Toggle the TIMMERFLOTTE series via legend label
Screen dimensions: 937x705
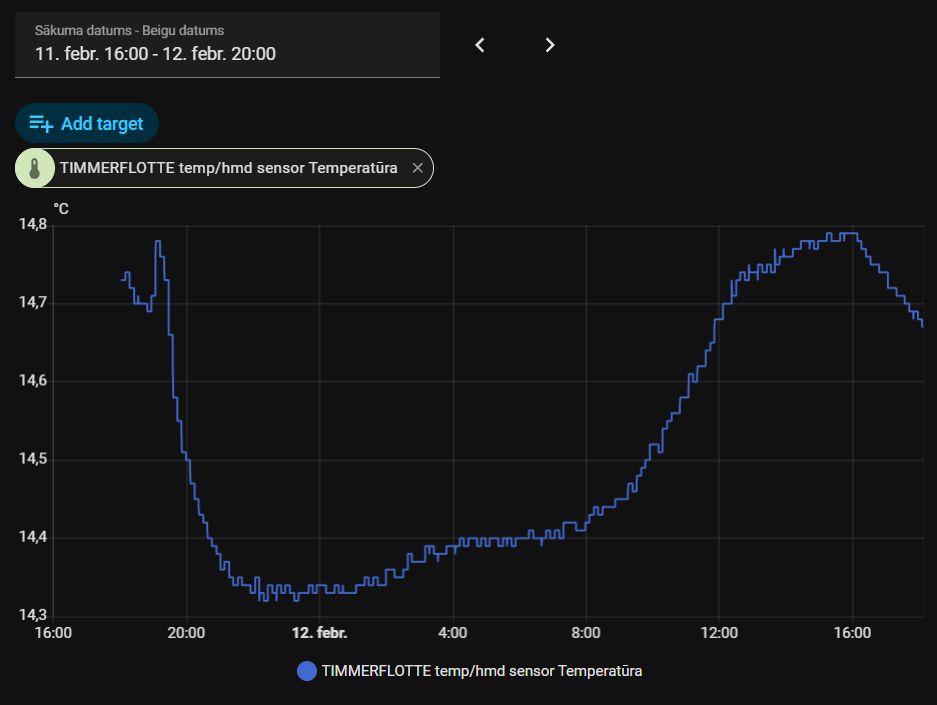tap(481, 671)
